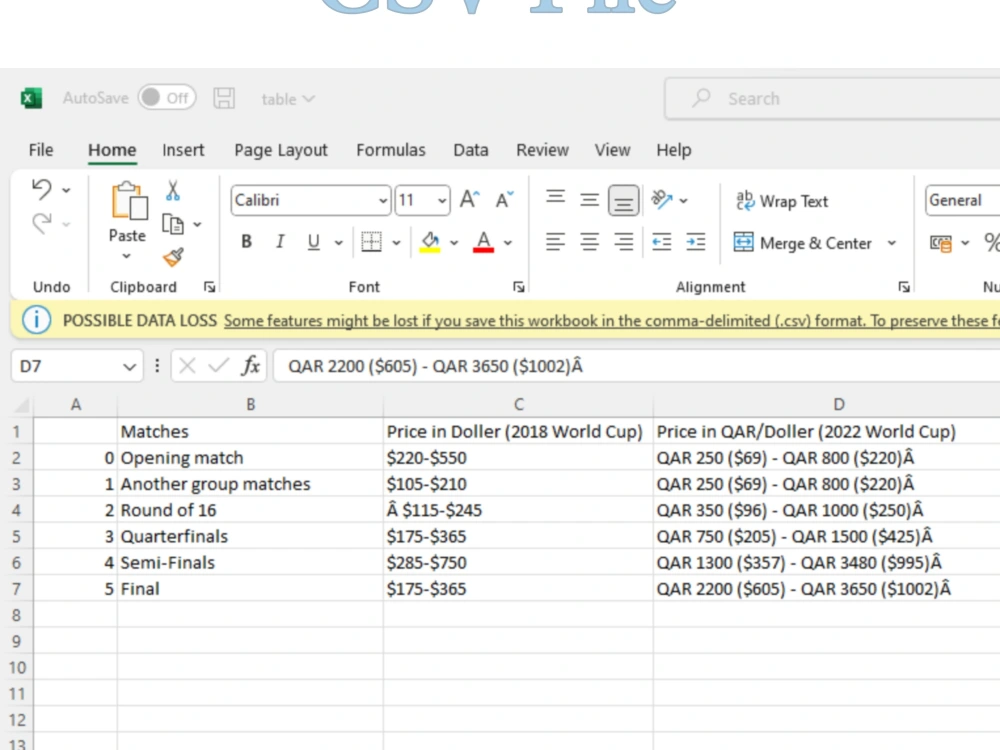Image resolution: width=1000 pixels, height=750 pixels.
Task: Click the Cancel X in formula bar
Action: tap(187, 365)
